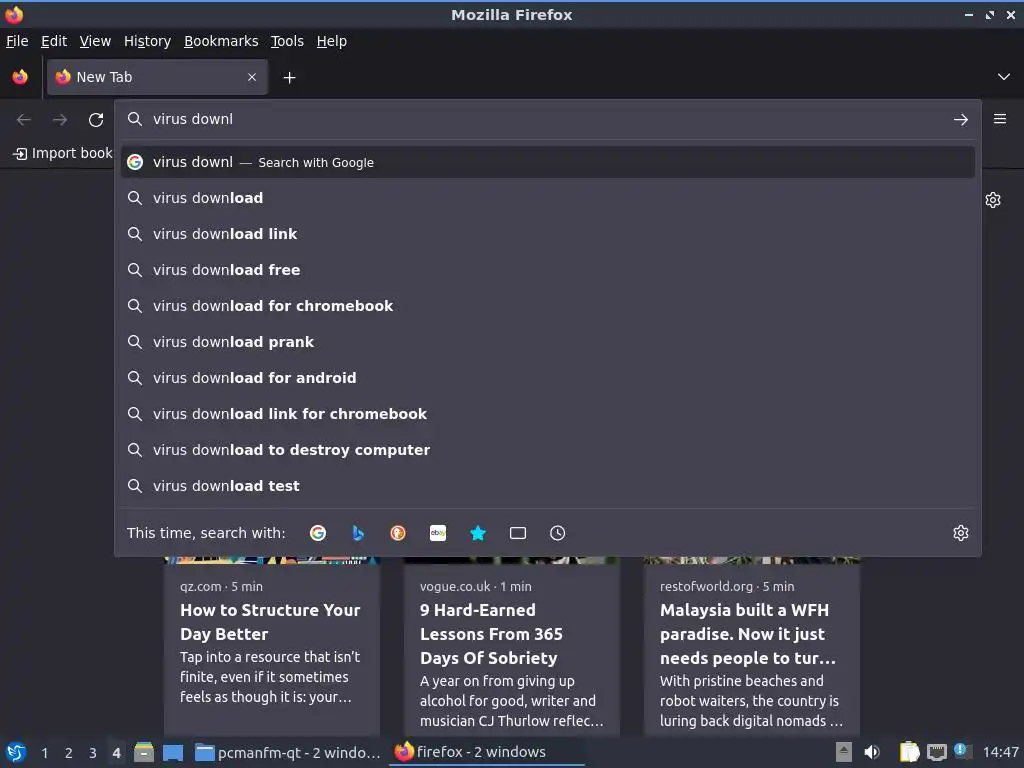Switch to pcmanfm-qt taskbar windows
Screen dimensions: 1024x768
(x=288, y=752)
